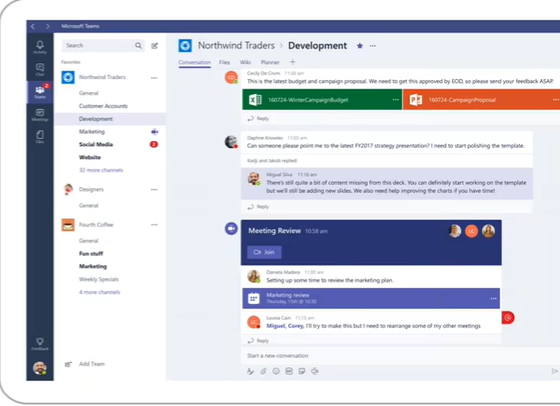Screen dimensions: 560x406
Task: Open the Website channel
Action: click(x=90, y=157)
